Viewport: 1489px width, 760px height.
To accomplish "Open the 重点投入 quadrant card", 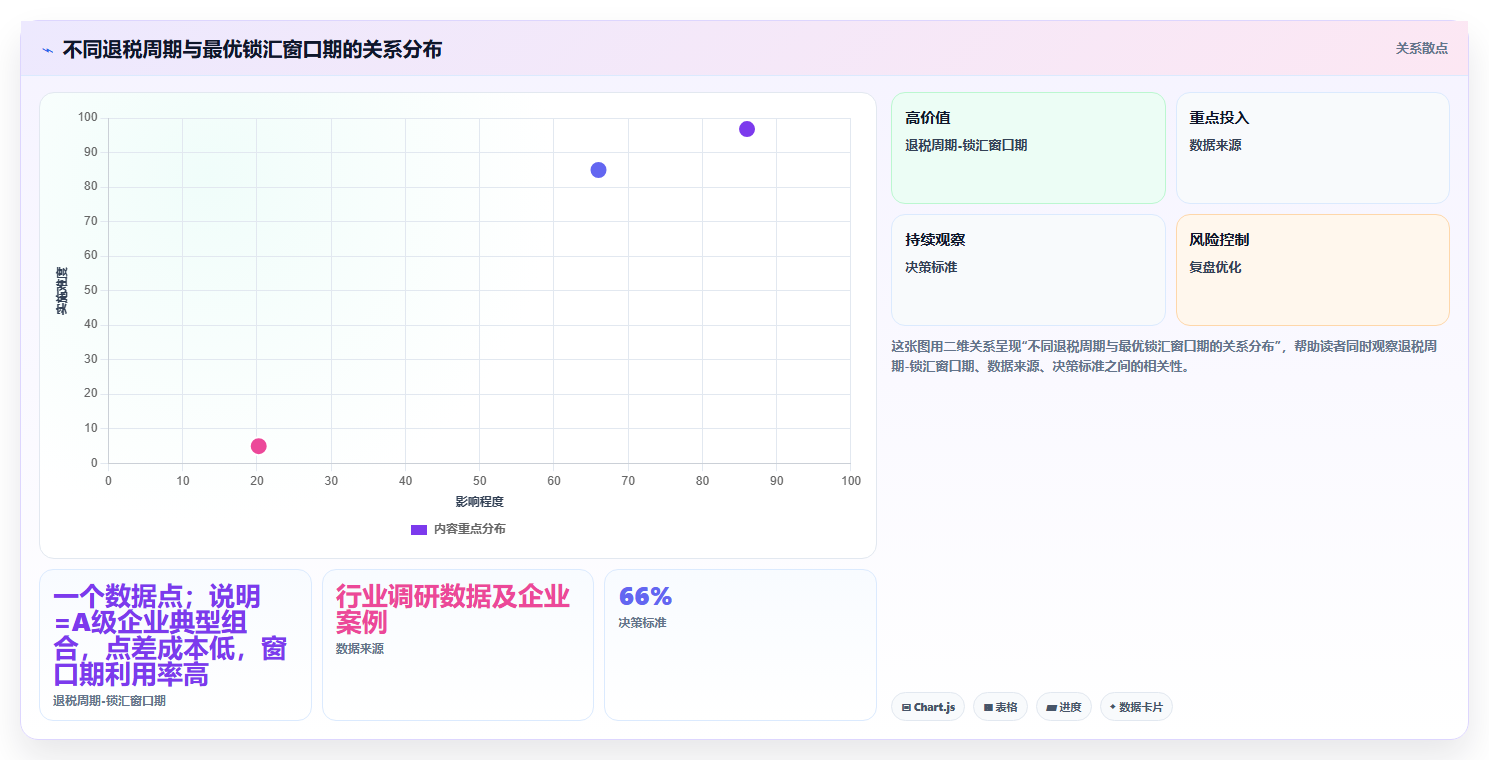I will [x=1313, y=148].
